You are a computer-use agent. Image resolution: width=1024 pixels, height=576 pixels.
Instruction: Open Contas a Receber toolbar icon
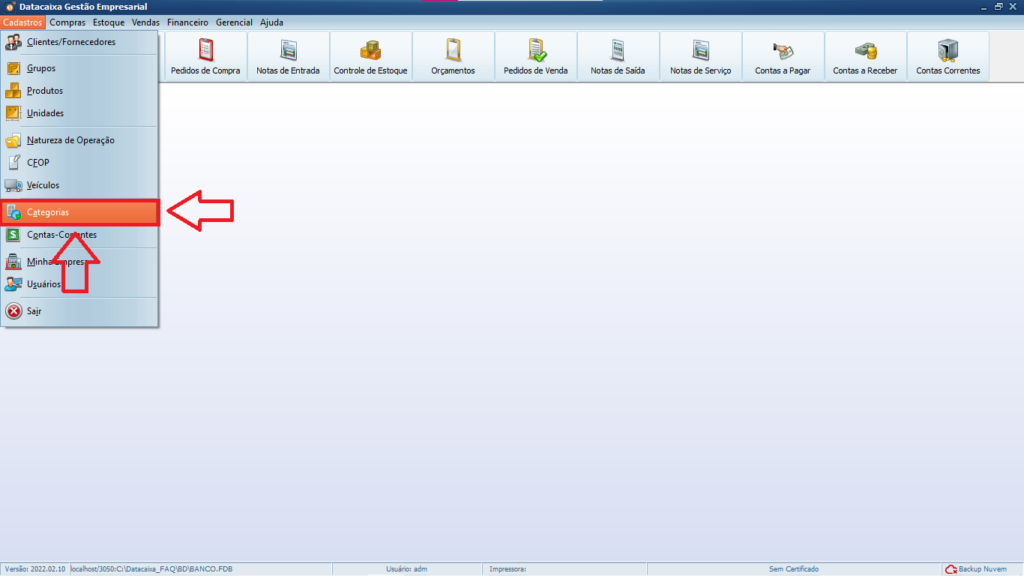pyautogui.click(x=865, y=57)
